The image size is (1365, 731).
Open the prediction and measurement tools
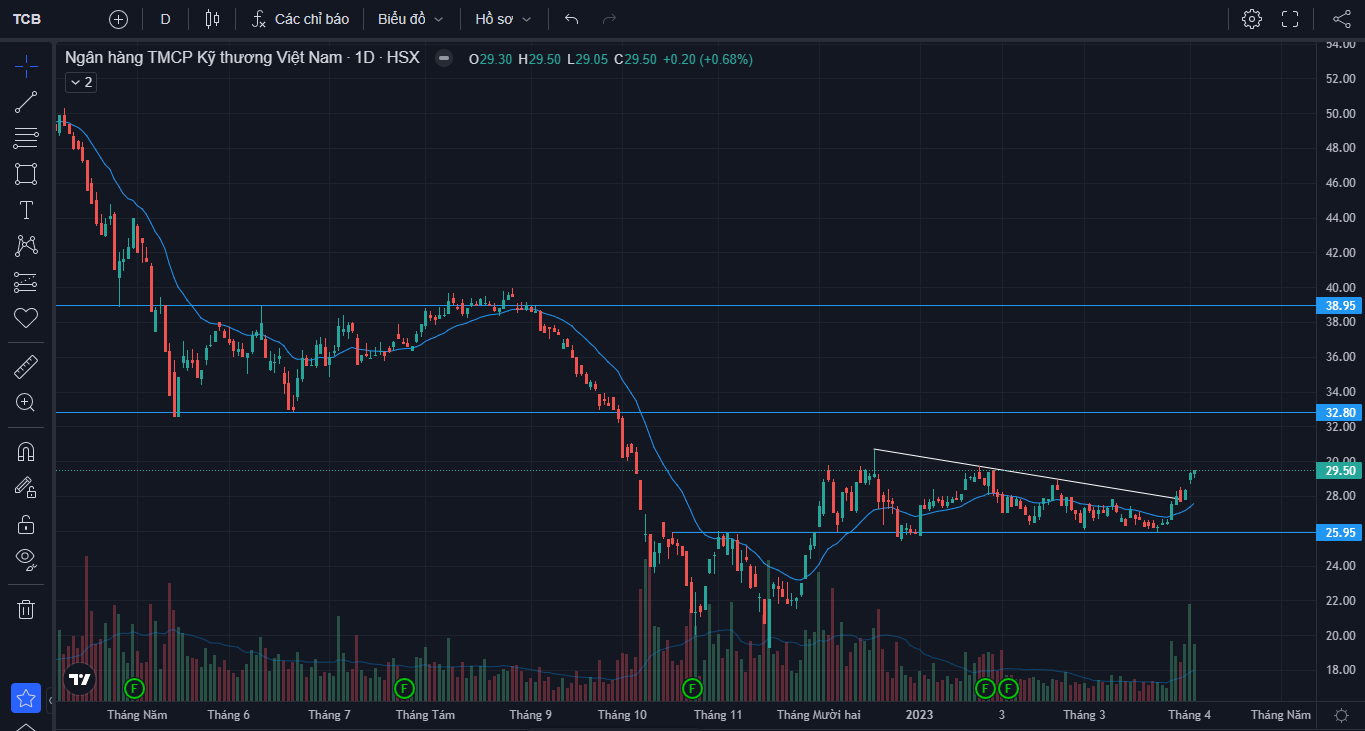point(26,282)
